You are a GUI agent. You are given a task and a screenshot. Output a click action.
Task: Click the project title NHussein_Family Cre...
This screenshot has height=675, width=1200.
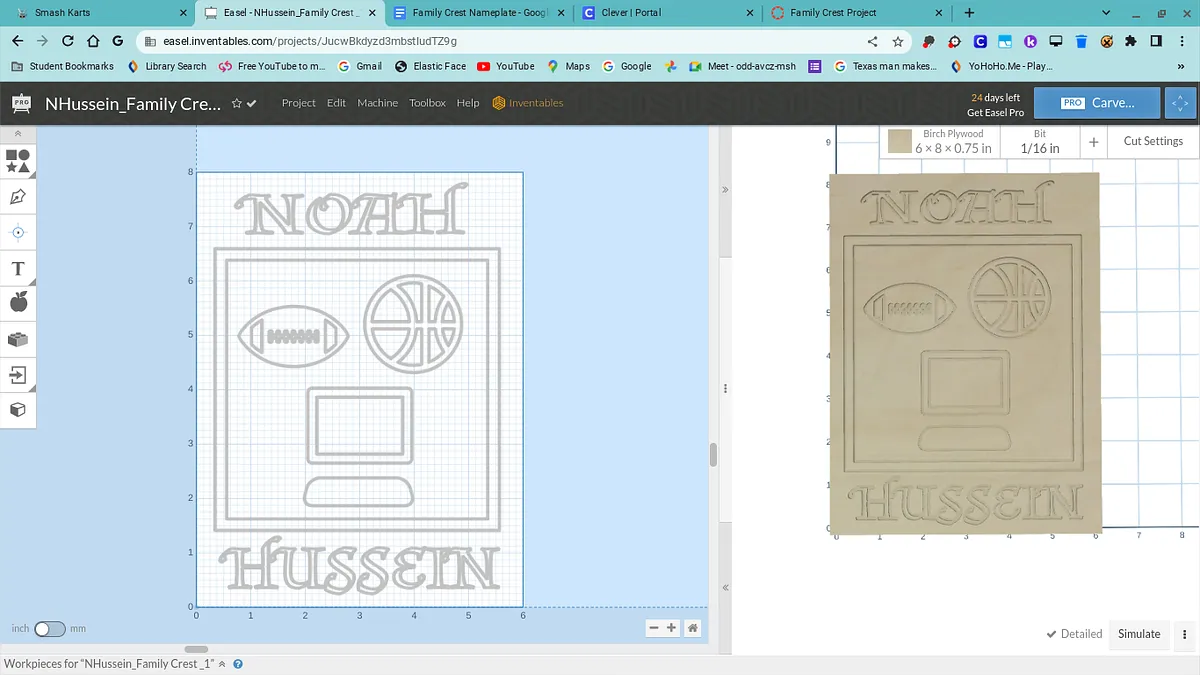point(133,103)
